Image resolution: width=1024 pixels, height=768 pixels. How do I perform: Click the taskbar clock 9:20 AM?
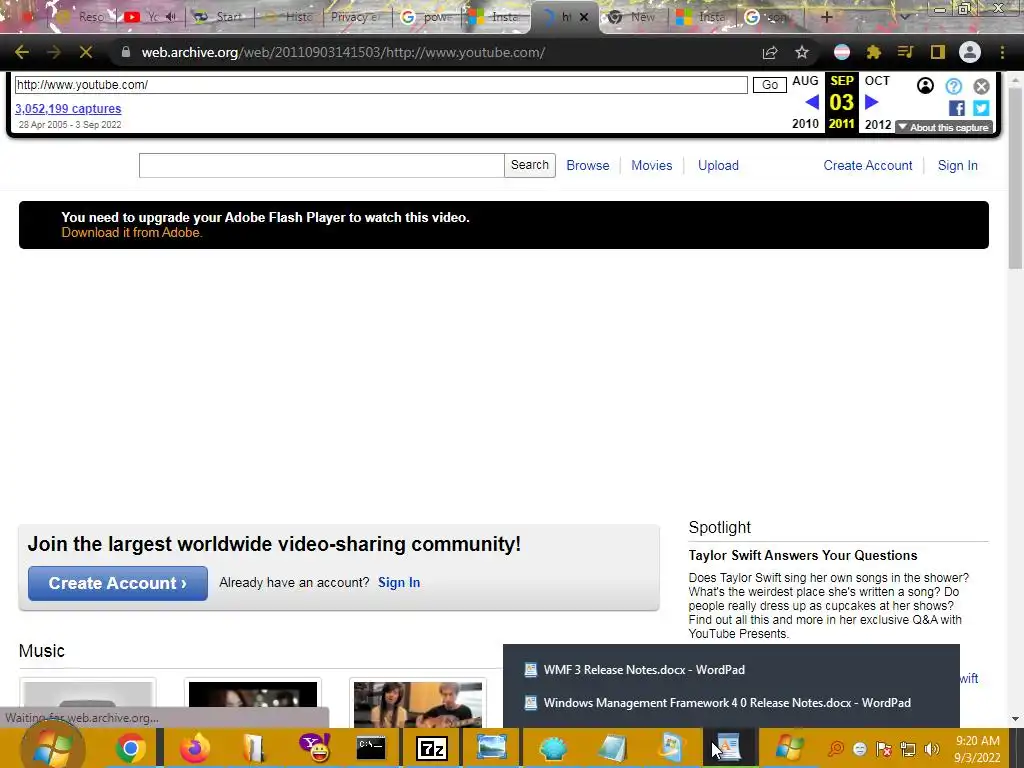tap(978, 741)
